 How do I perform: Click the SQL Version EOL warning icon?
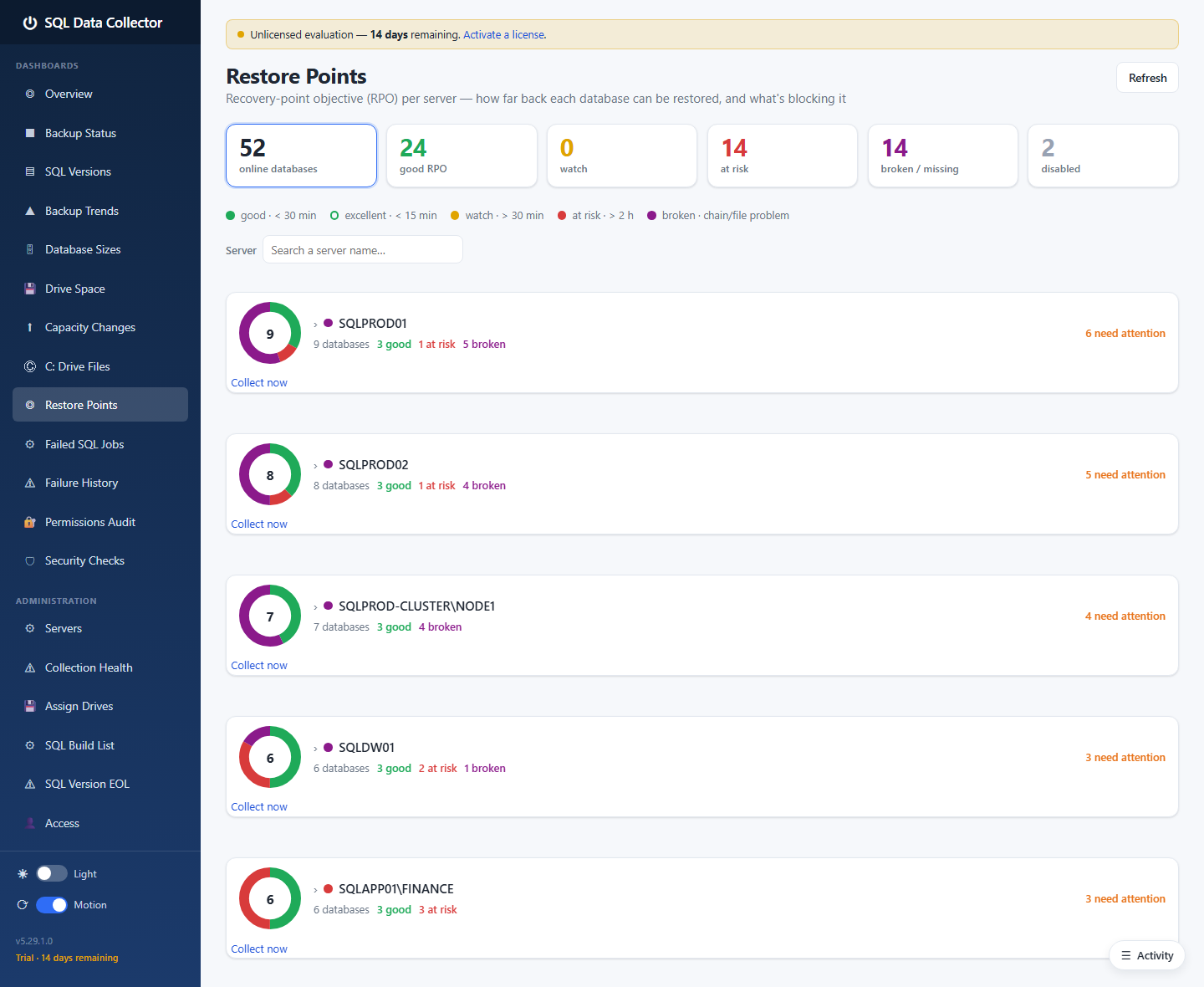(x=30, y=784)
